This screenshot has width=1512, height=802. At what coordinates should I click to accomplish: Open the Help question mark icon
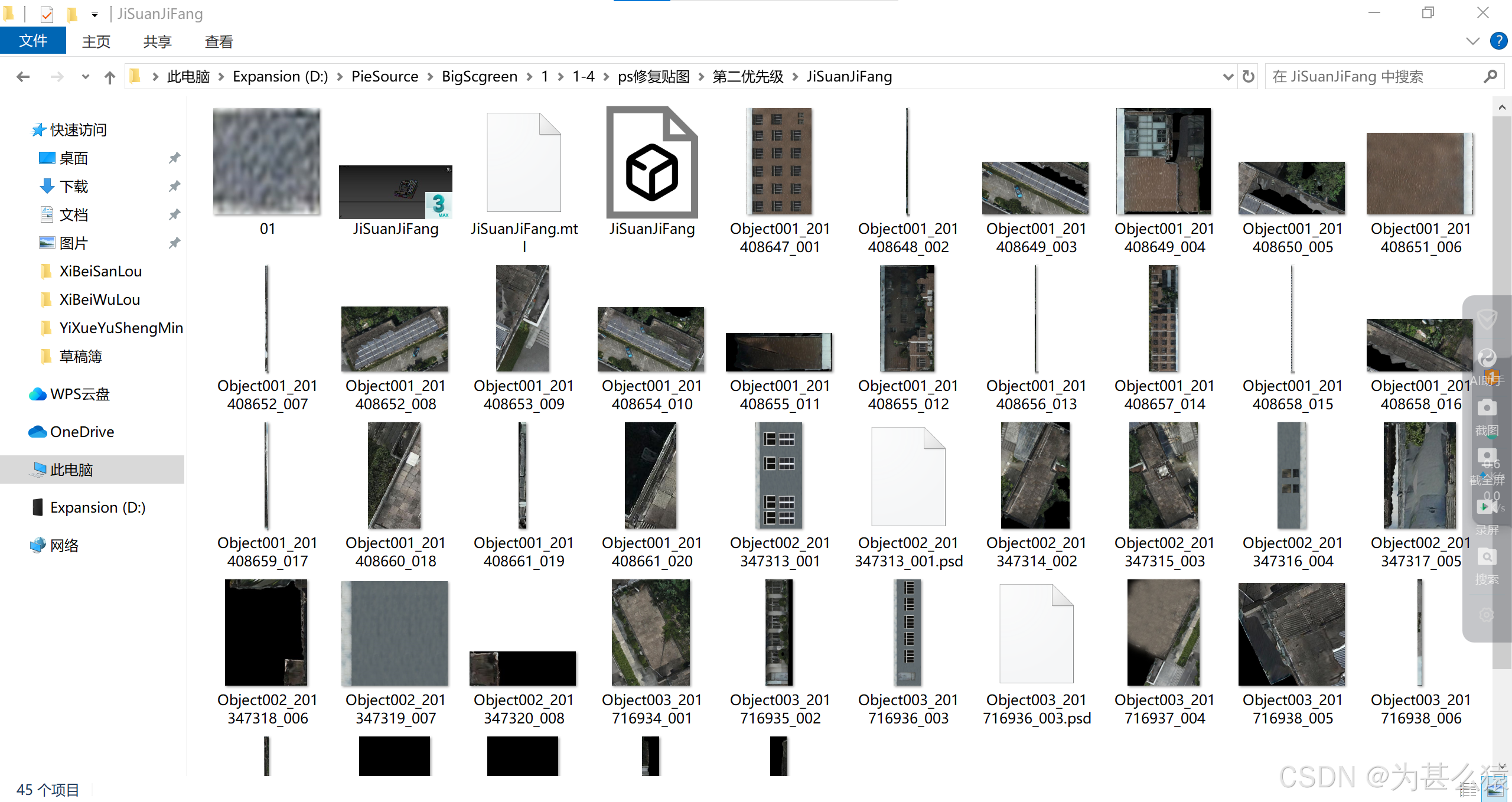[x=1498, y=41]
